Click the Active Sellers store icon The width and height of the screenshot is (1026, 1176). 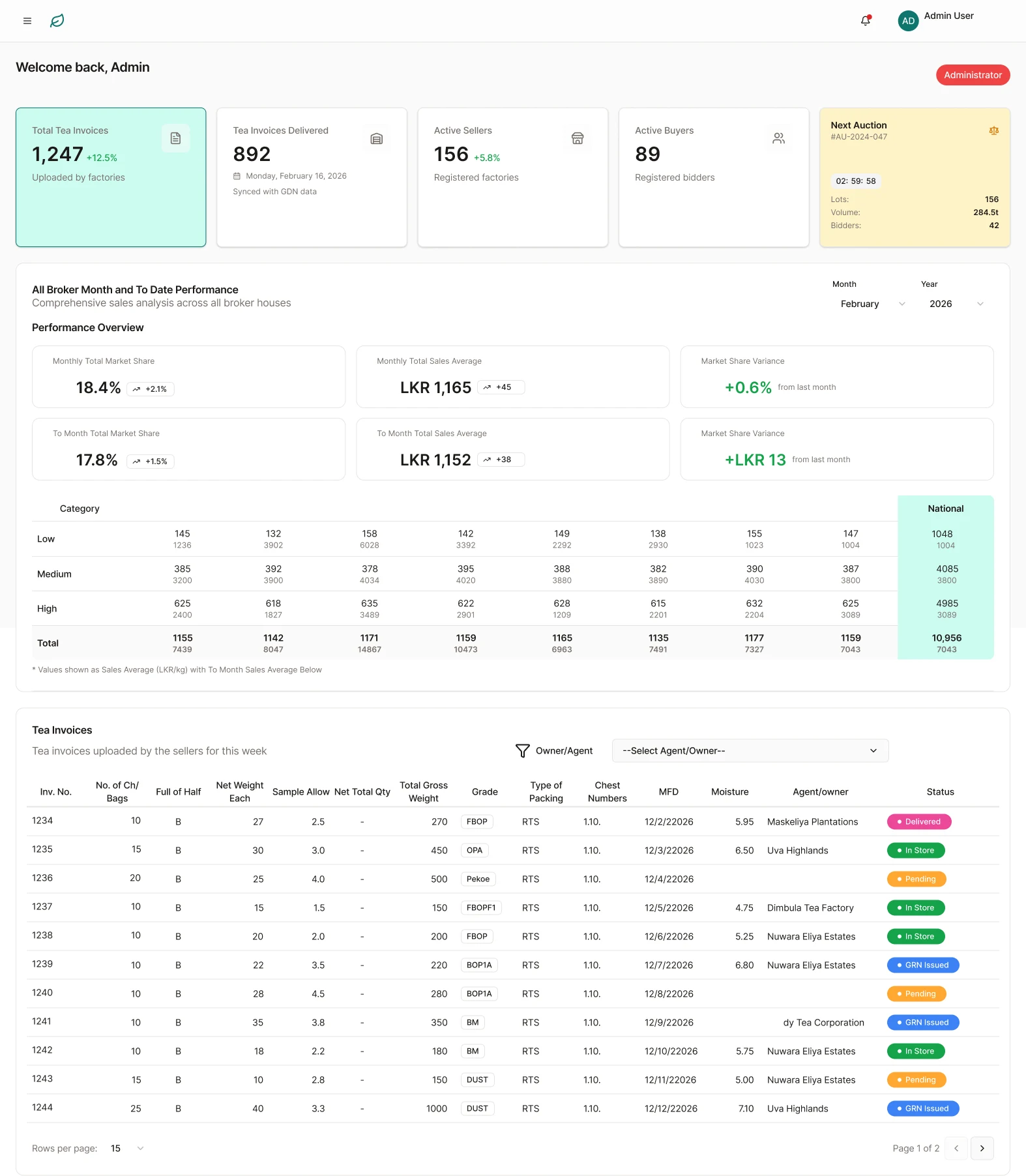point(578,138)
